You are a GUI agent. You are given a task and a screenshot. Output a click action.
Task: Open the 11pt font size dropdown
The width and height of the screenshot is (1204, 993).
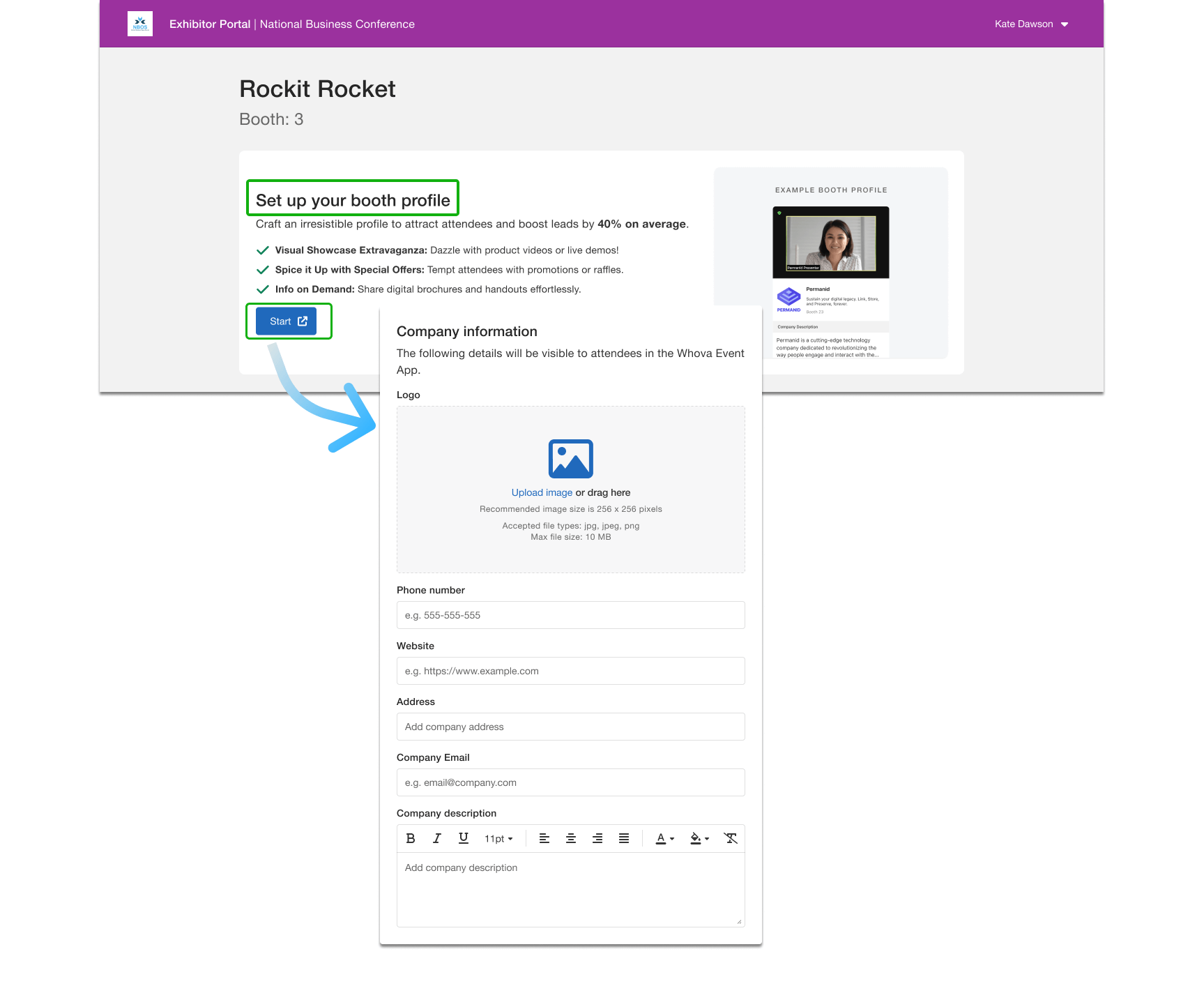498,839
